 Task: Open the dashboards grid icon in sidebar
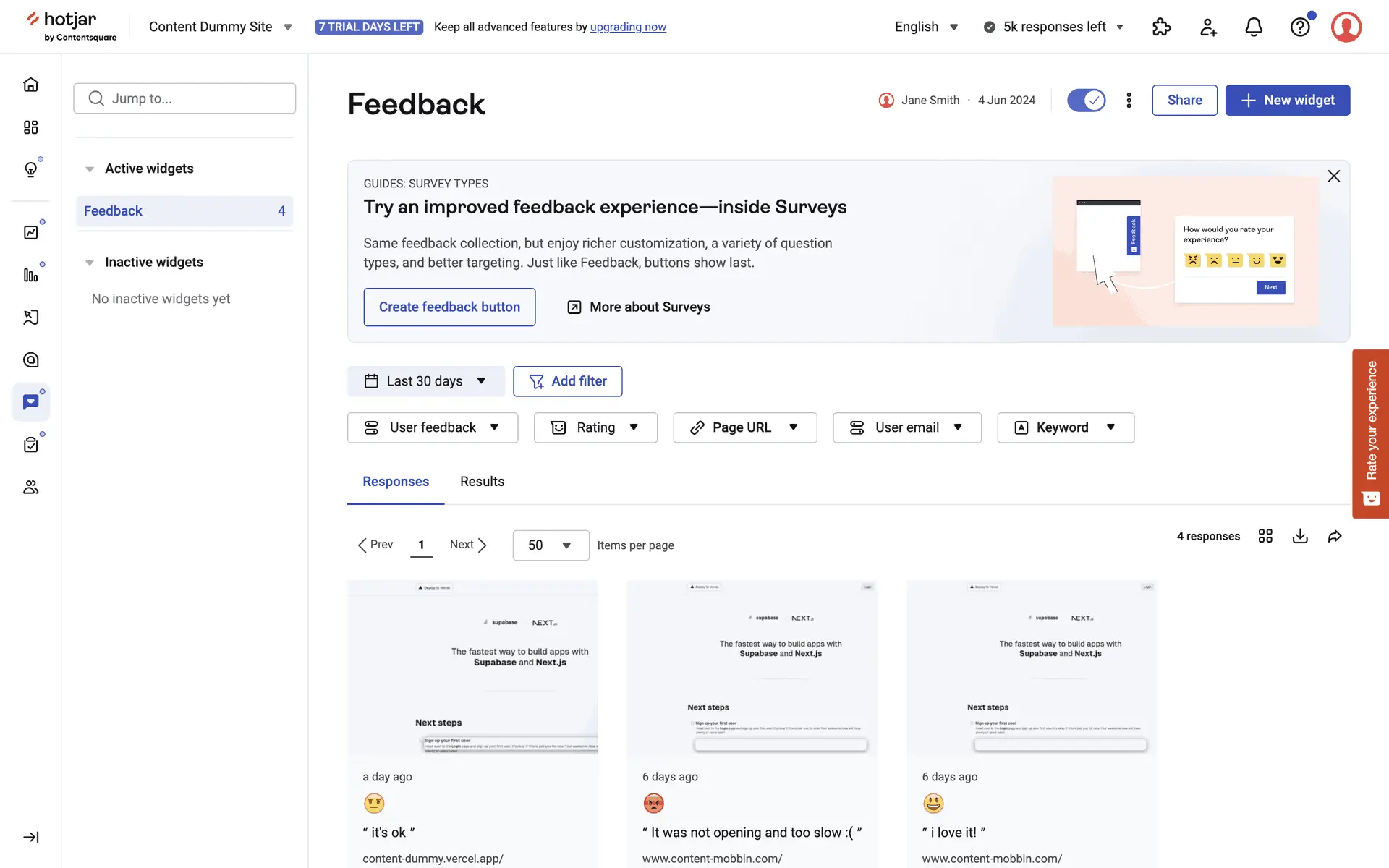(30, 127)
